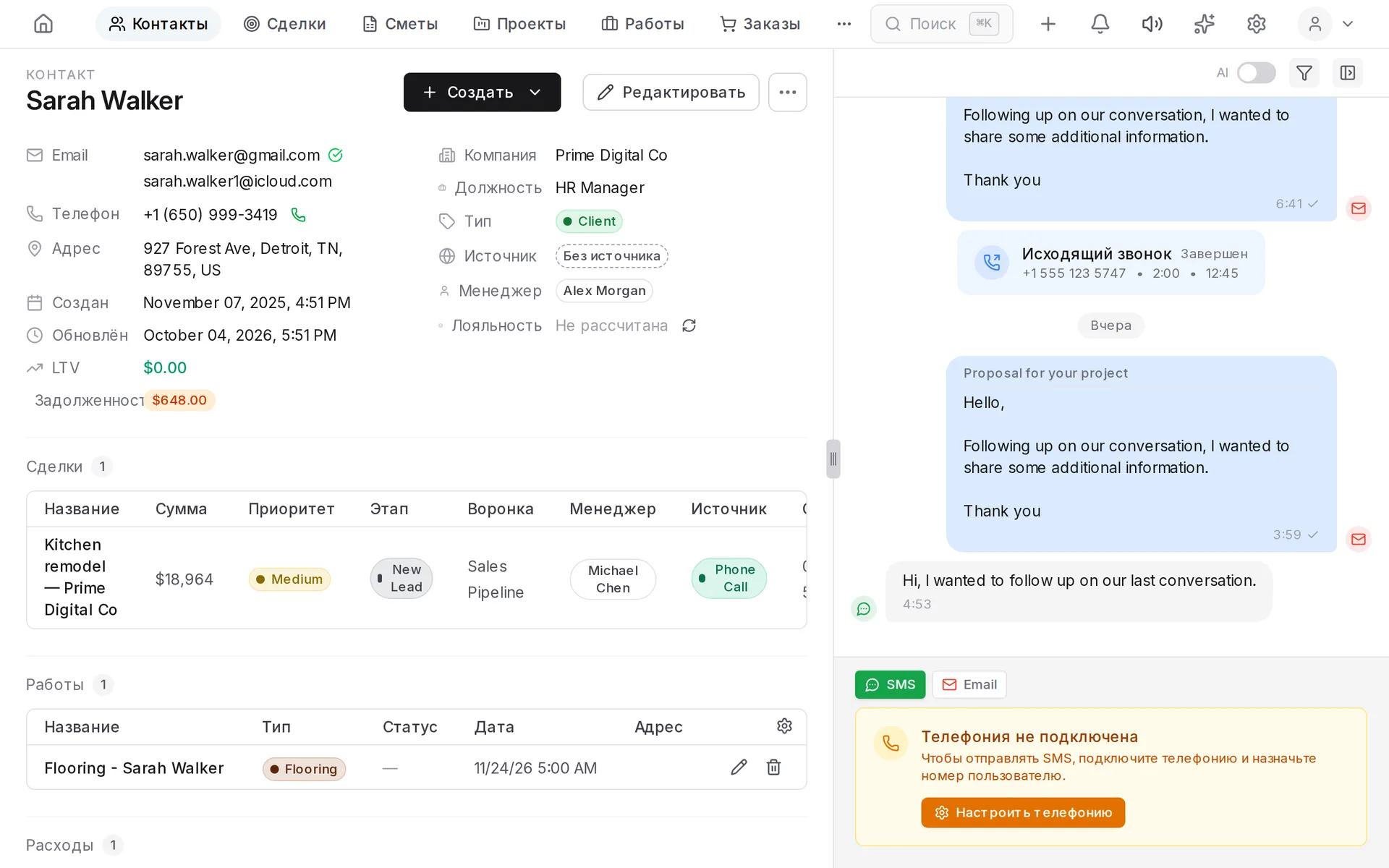The image size is (1389, 868).
Task: Go to the home dashboard icon
Action: pyautogui.click(x=43, y=24)
